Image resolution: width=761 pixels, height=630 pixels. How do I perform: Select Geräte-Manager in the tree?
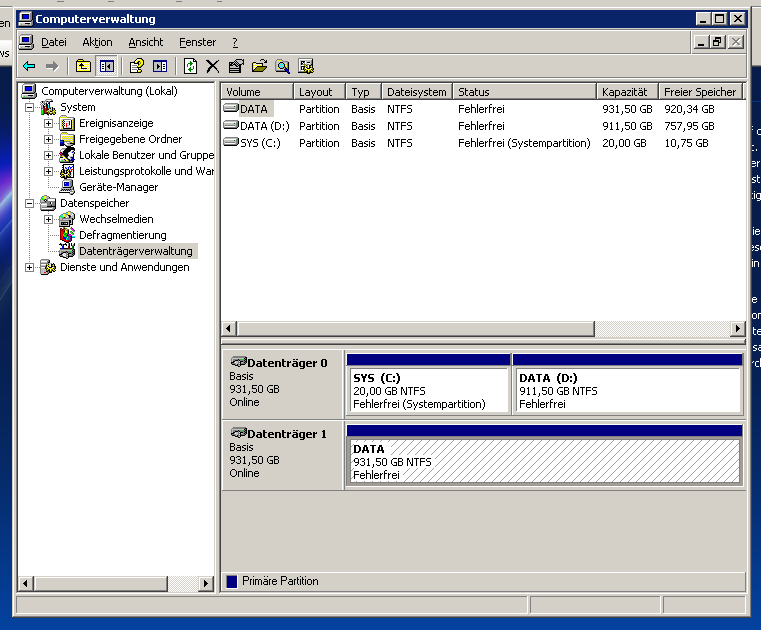click(118, 187)
